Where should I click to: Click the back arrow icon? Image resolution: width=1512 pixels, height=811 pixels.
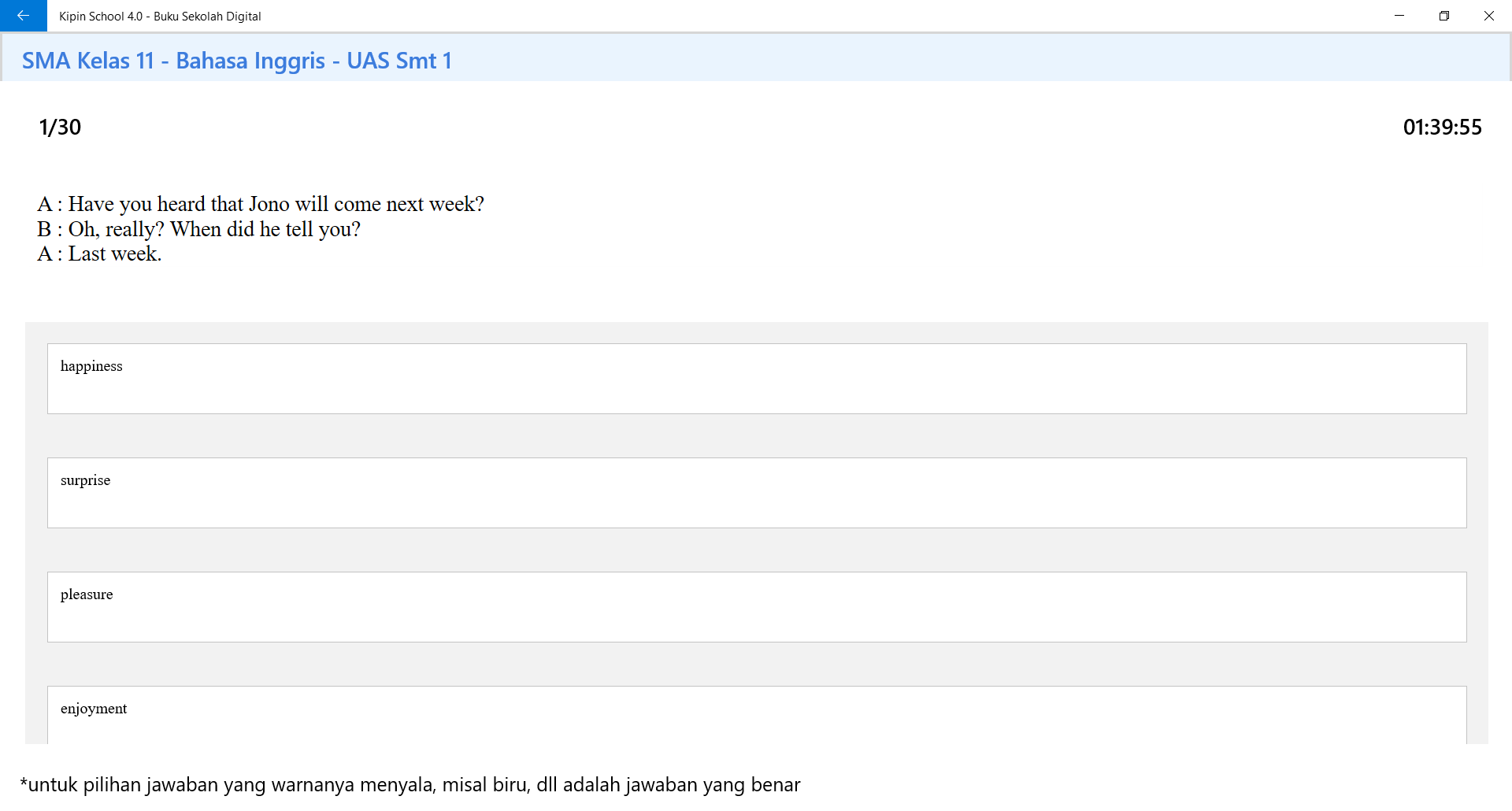23,16
